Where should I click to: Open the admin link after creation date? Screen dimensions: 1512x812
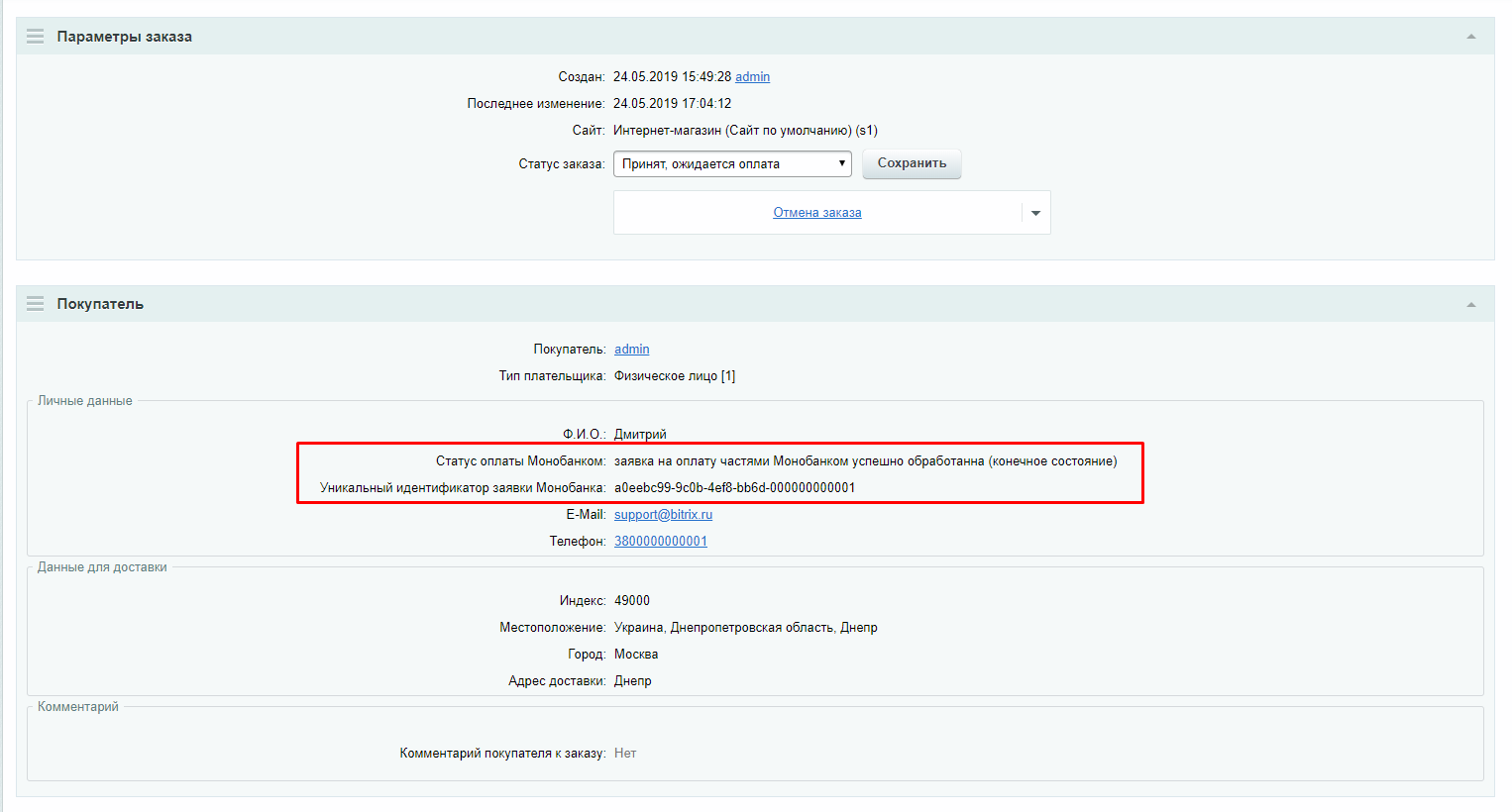click(x=752, y=77)
